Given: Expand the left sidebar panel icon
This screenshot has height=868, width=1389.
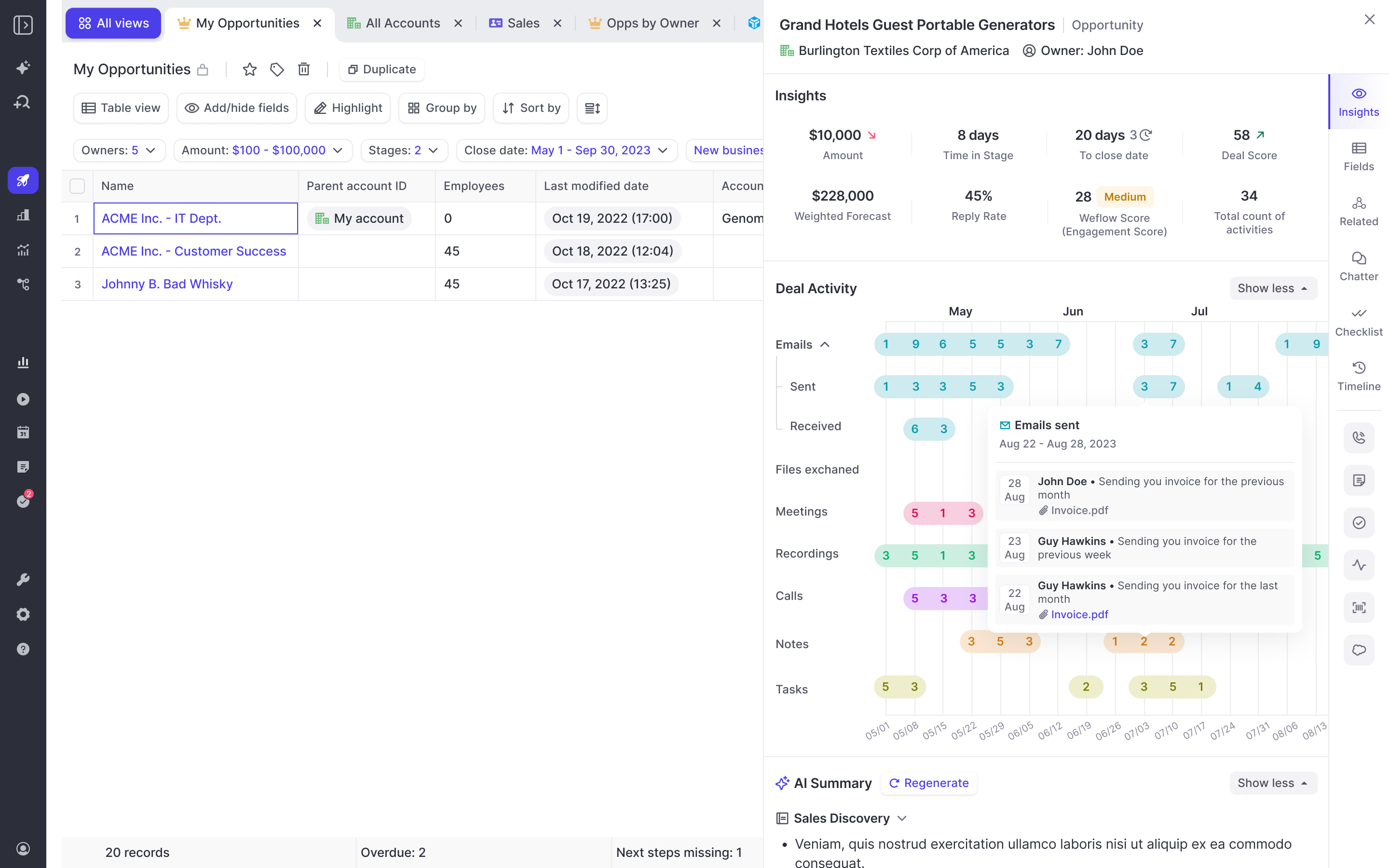Looking at the screenshot, I should (x=23, y=25).
